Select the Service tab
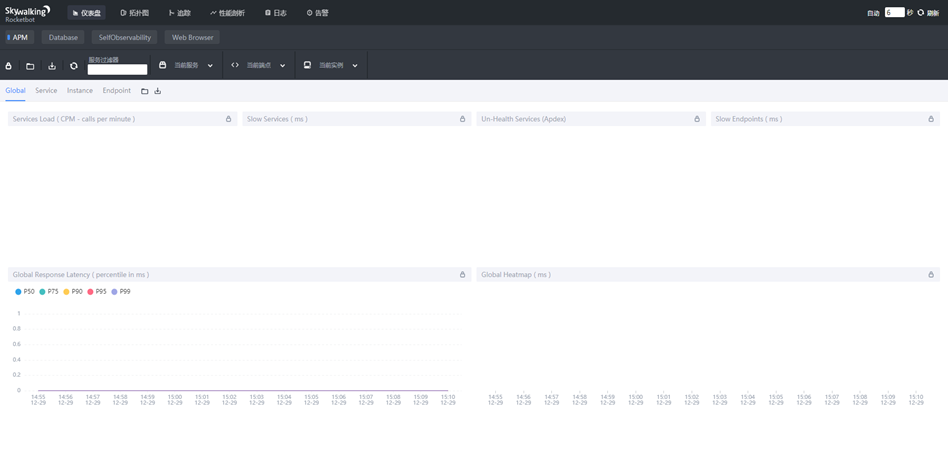 click(x=46, y=91)
